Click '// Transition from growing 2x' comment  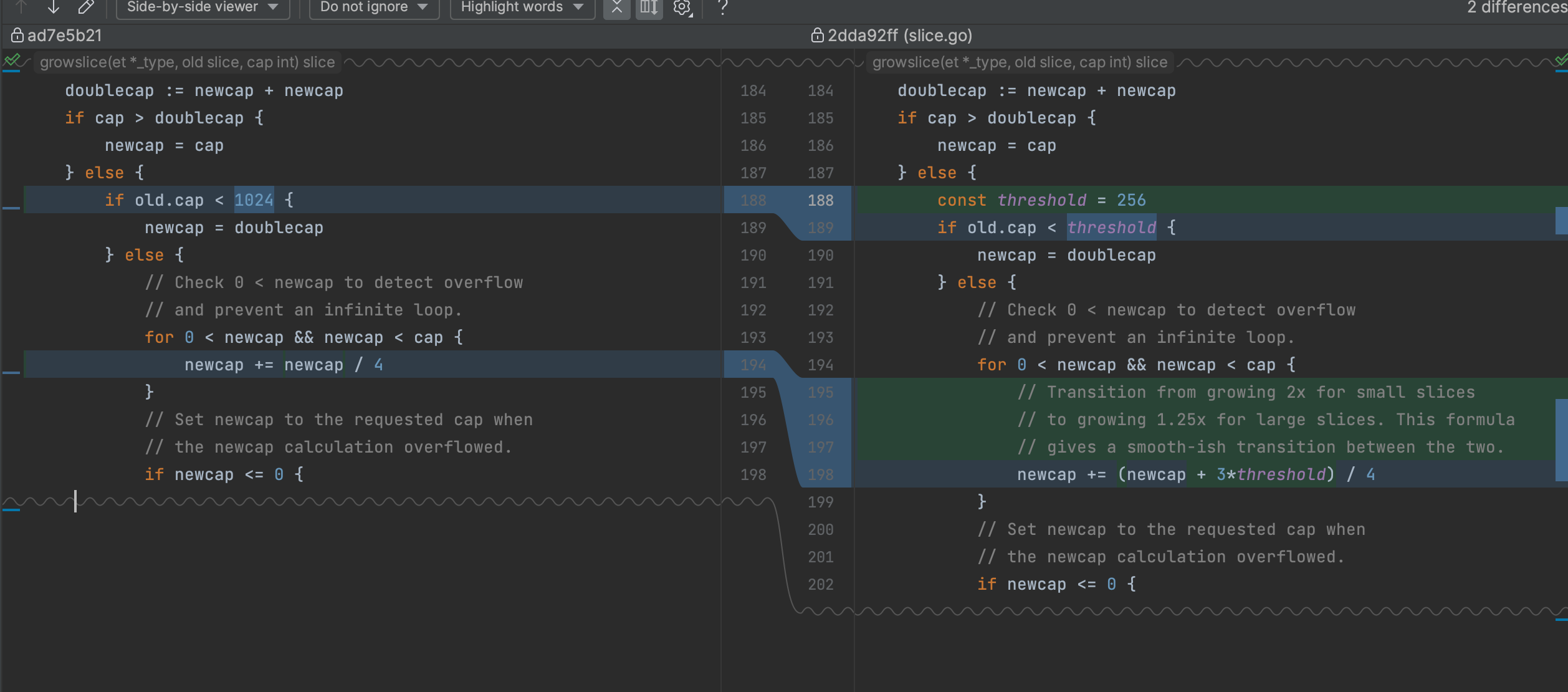coord(1246,392)
